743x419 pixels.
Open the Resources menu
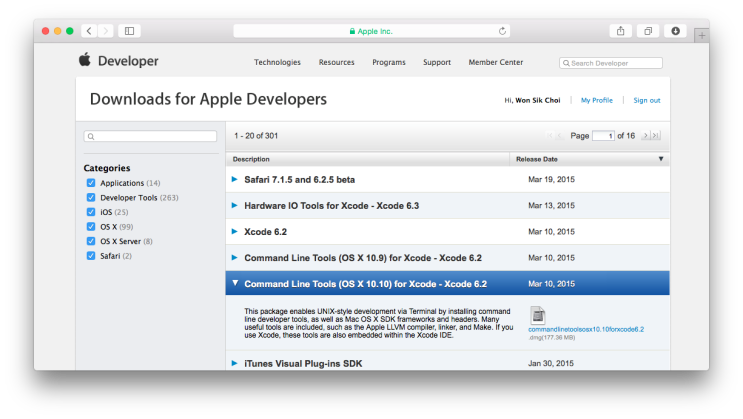[x=336, y=62]
